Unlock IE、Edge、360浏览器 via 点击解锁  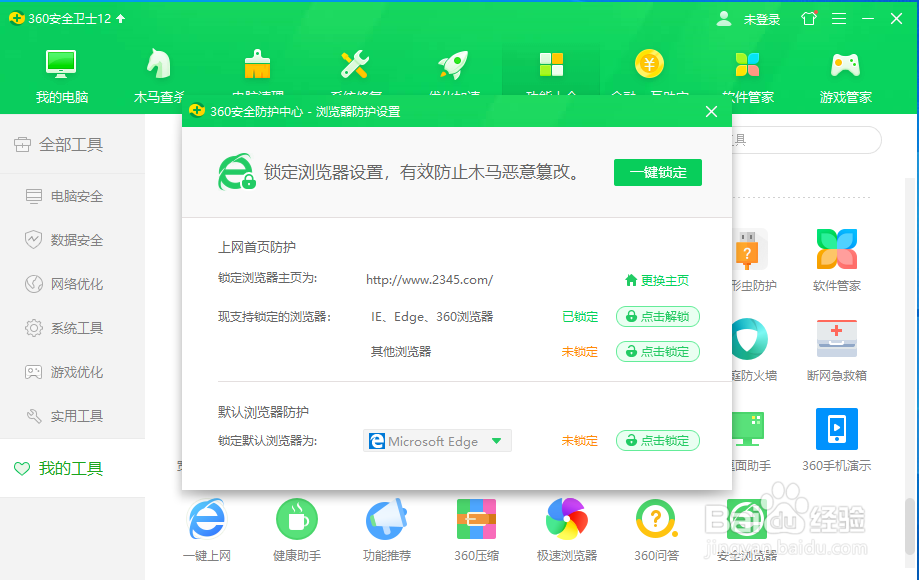tap(657, 316)
